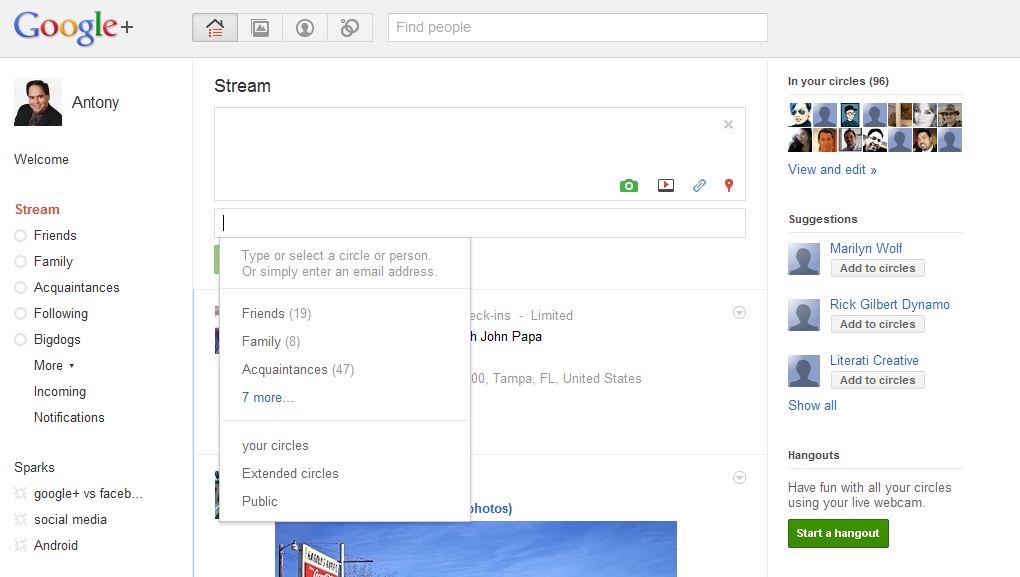Viewport: 1020px width, 577px height.
Task: Click the blue add link icon
Action: pyautogui.click(x=699, y=185)
